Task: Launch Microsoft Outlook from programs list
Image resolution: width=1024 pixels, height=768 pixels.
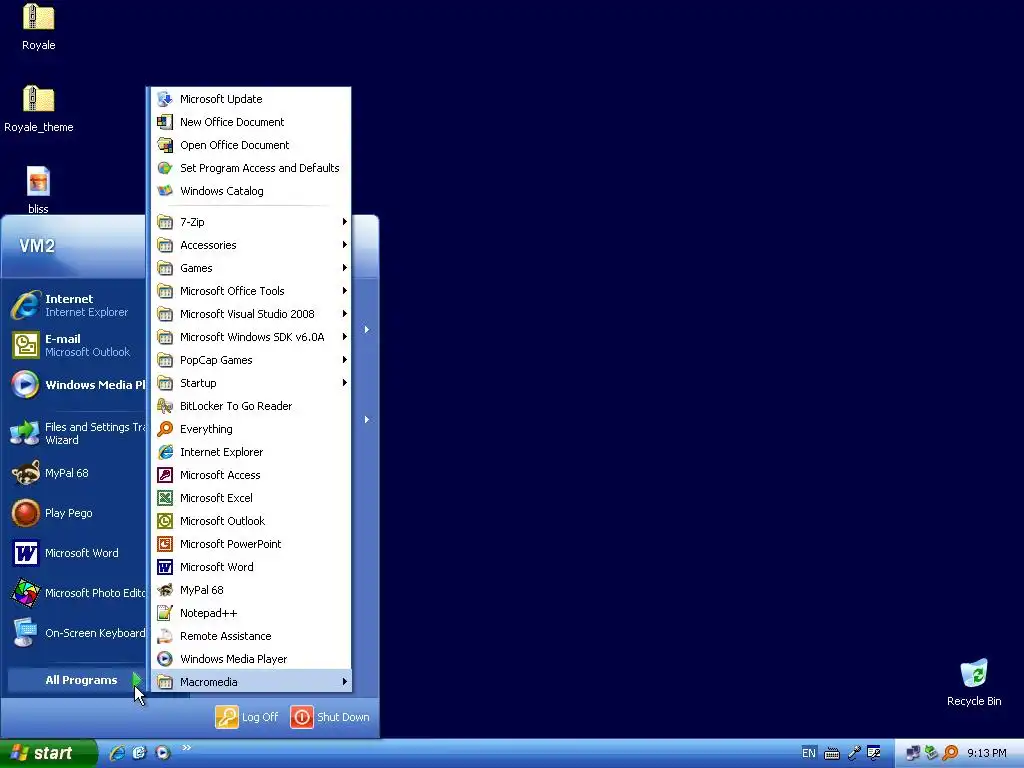Action: click(251, 520)
